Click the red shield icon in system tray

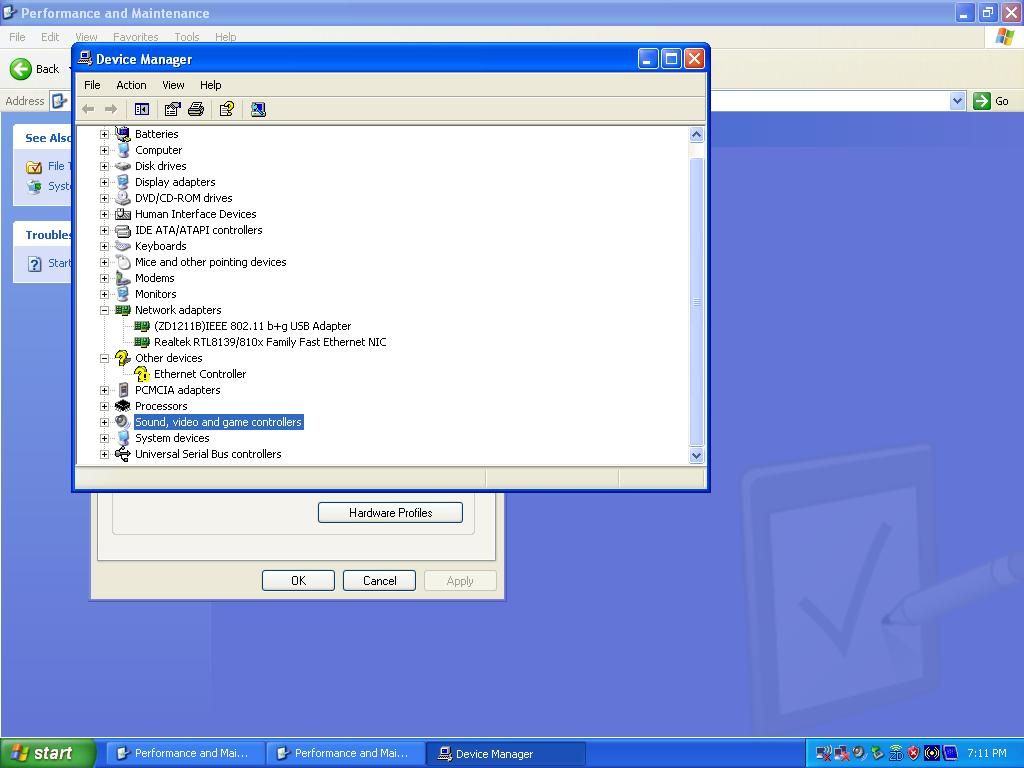914,754
